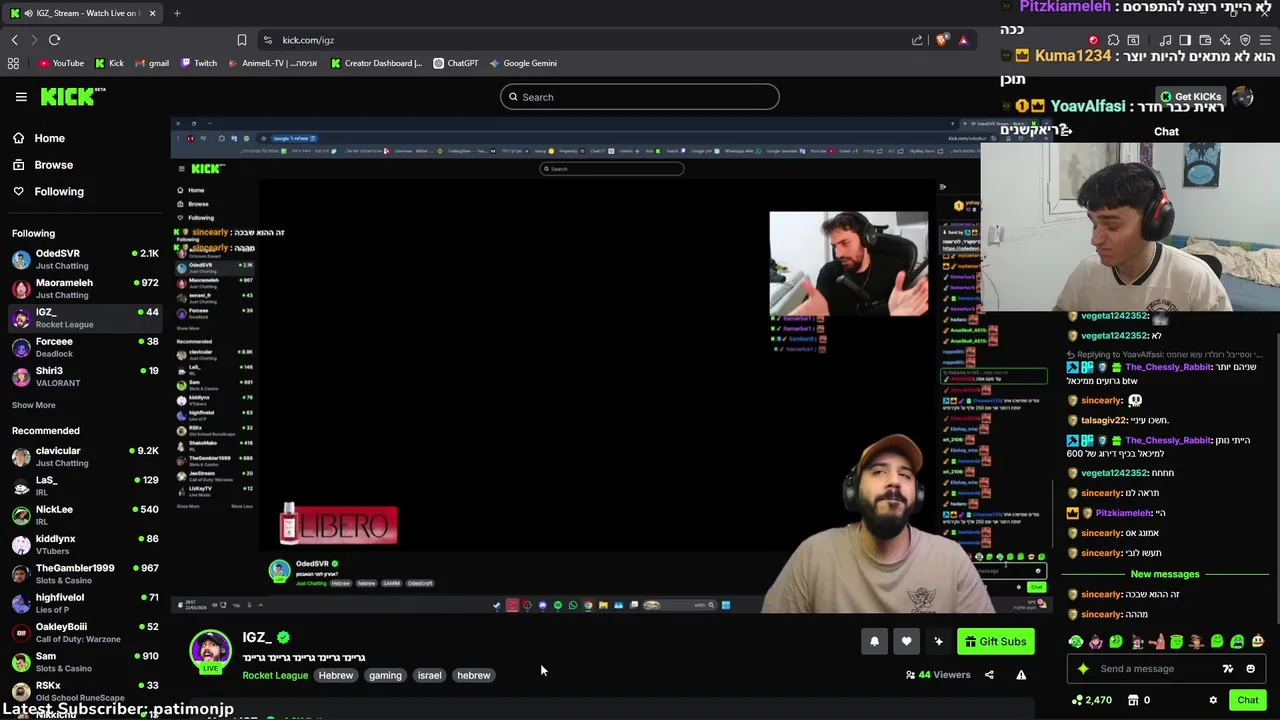Report the stream with warning icon
Screen dimensions: 1280x720
coord(1021,675)
